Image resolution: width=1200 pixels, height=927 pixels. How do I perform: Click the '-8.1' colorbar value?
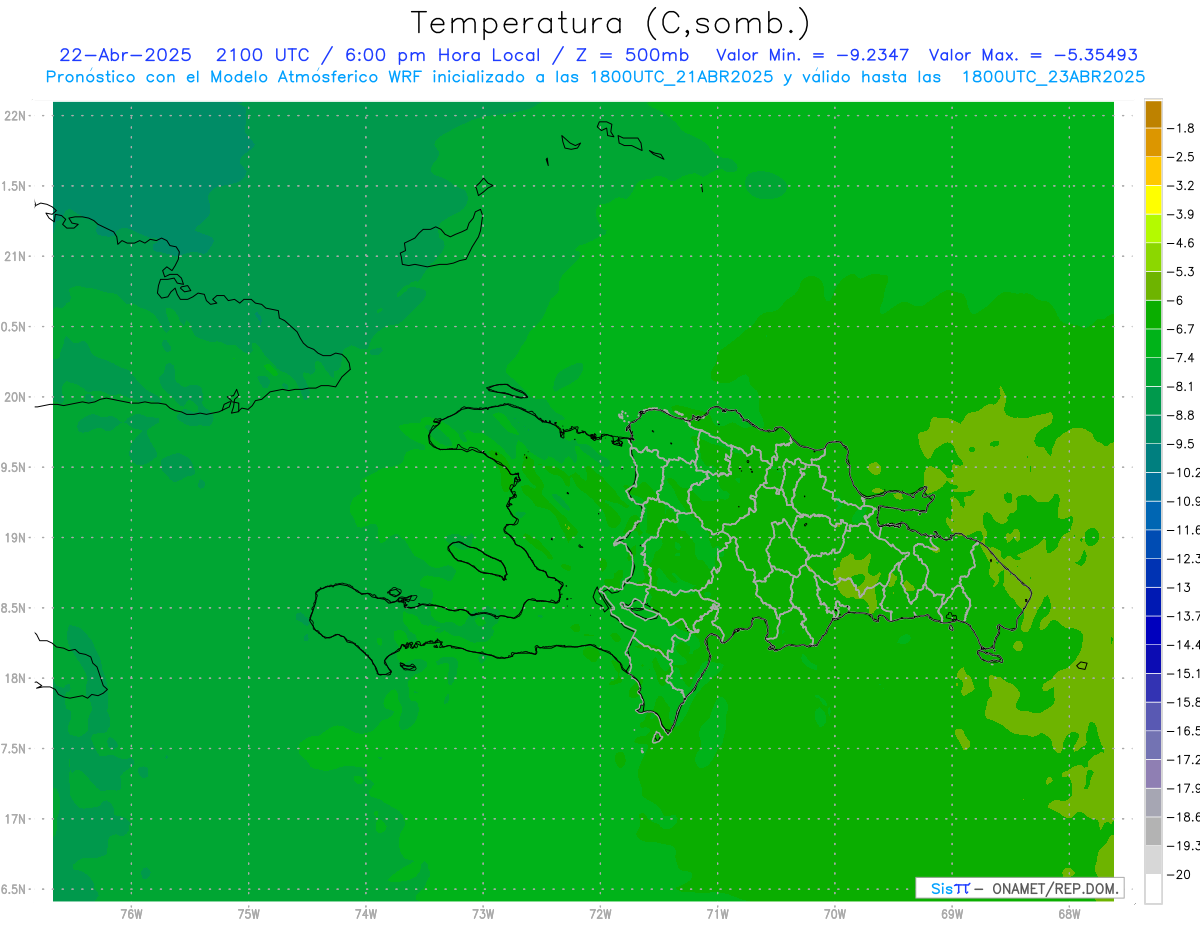pyautogui.click(x=1181, y=386)
